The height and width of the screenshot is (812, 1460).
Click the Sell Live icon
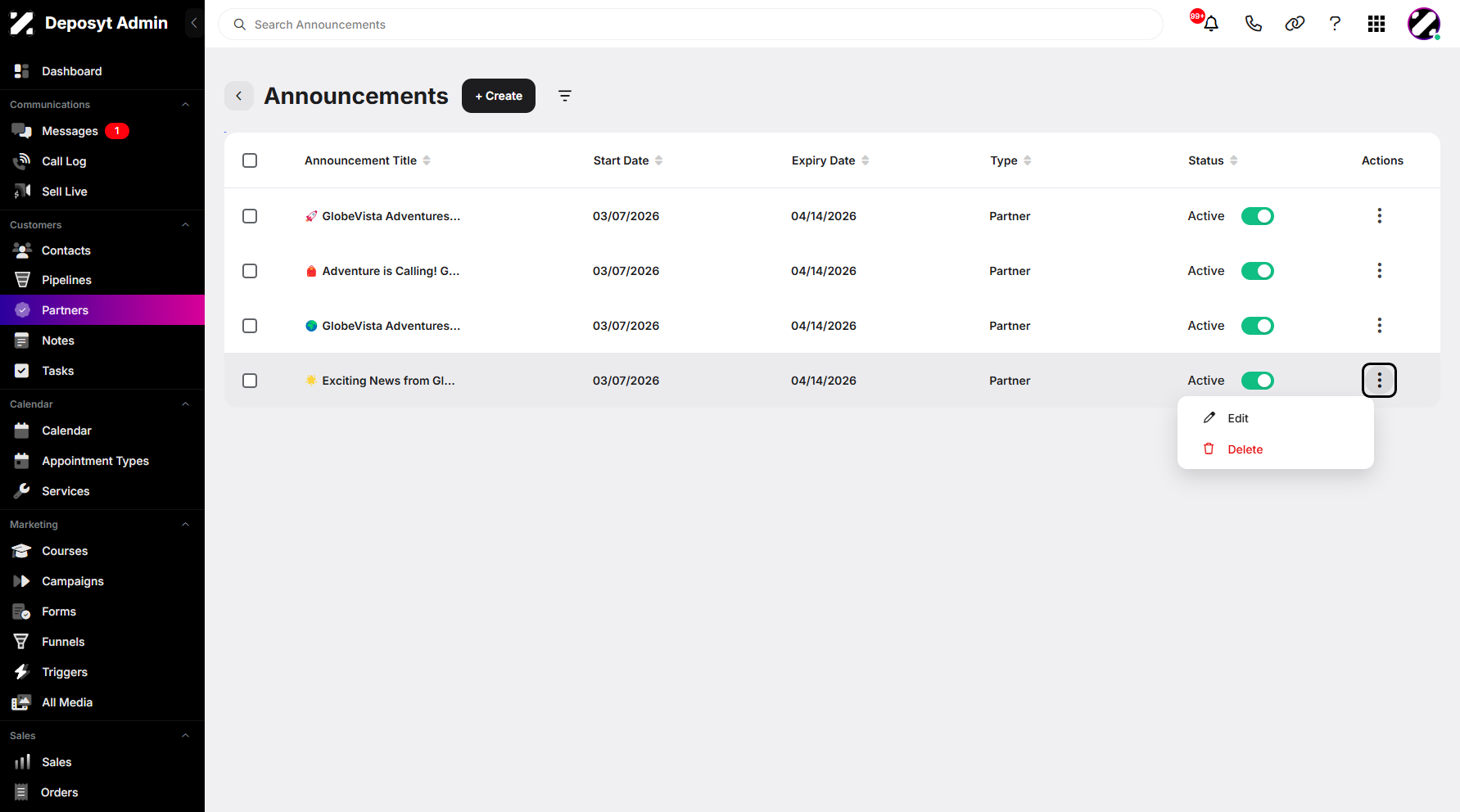coord(22,192)
